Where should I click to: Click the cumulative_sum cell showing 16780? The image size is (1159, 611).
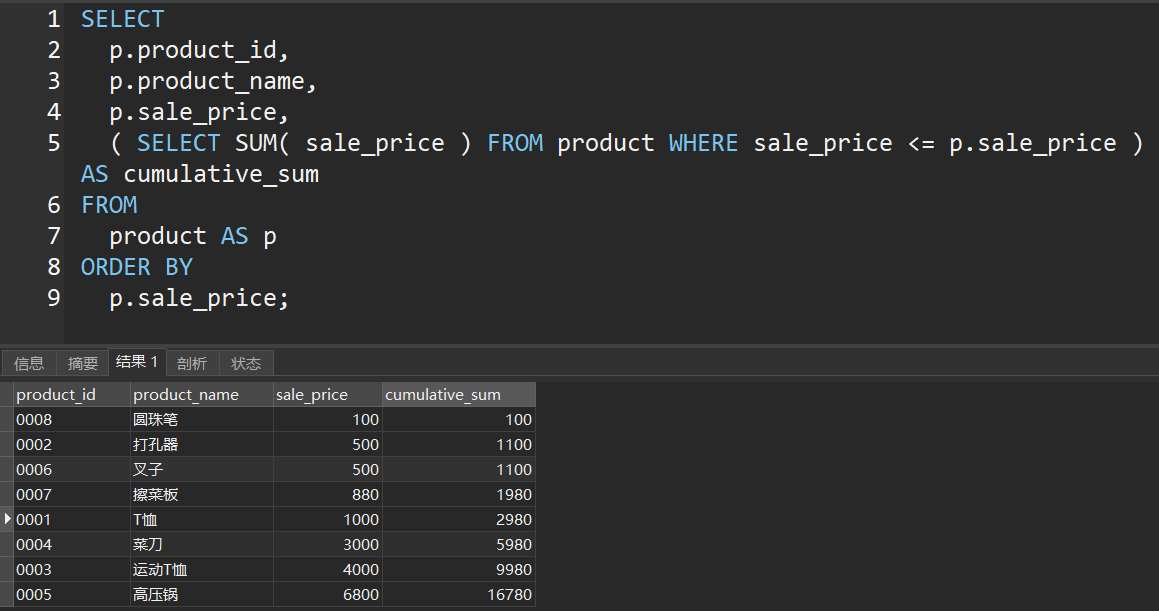click(x=509, y=595)
